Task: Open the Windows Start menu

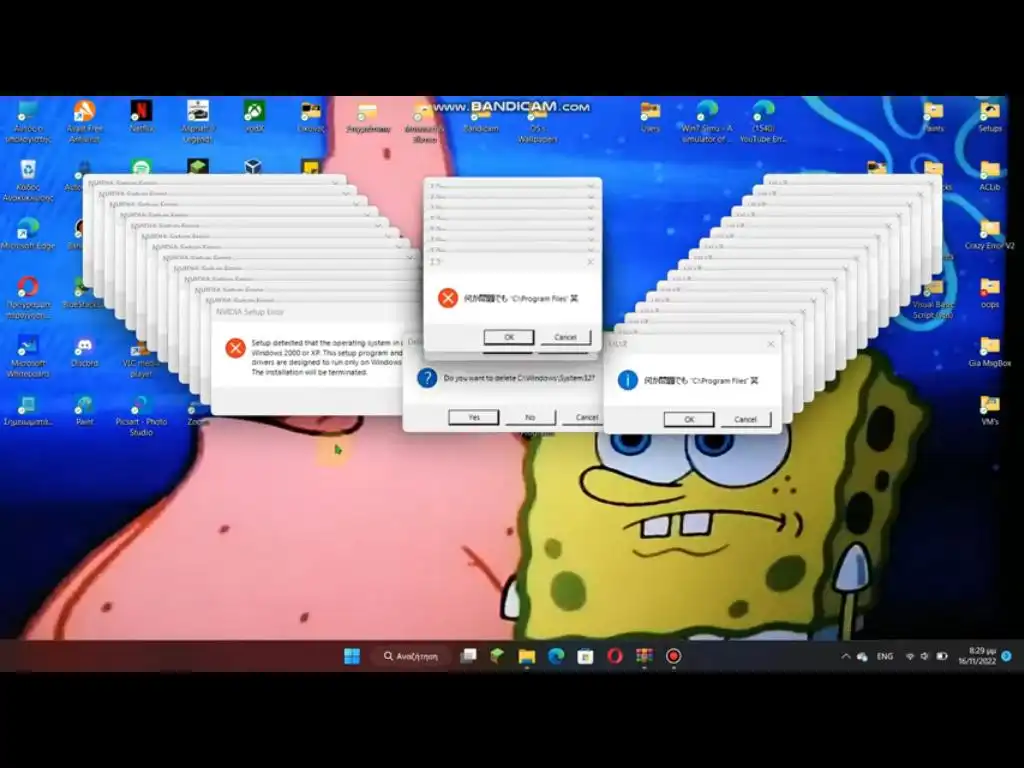Action: (x=352, y=656)
